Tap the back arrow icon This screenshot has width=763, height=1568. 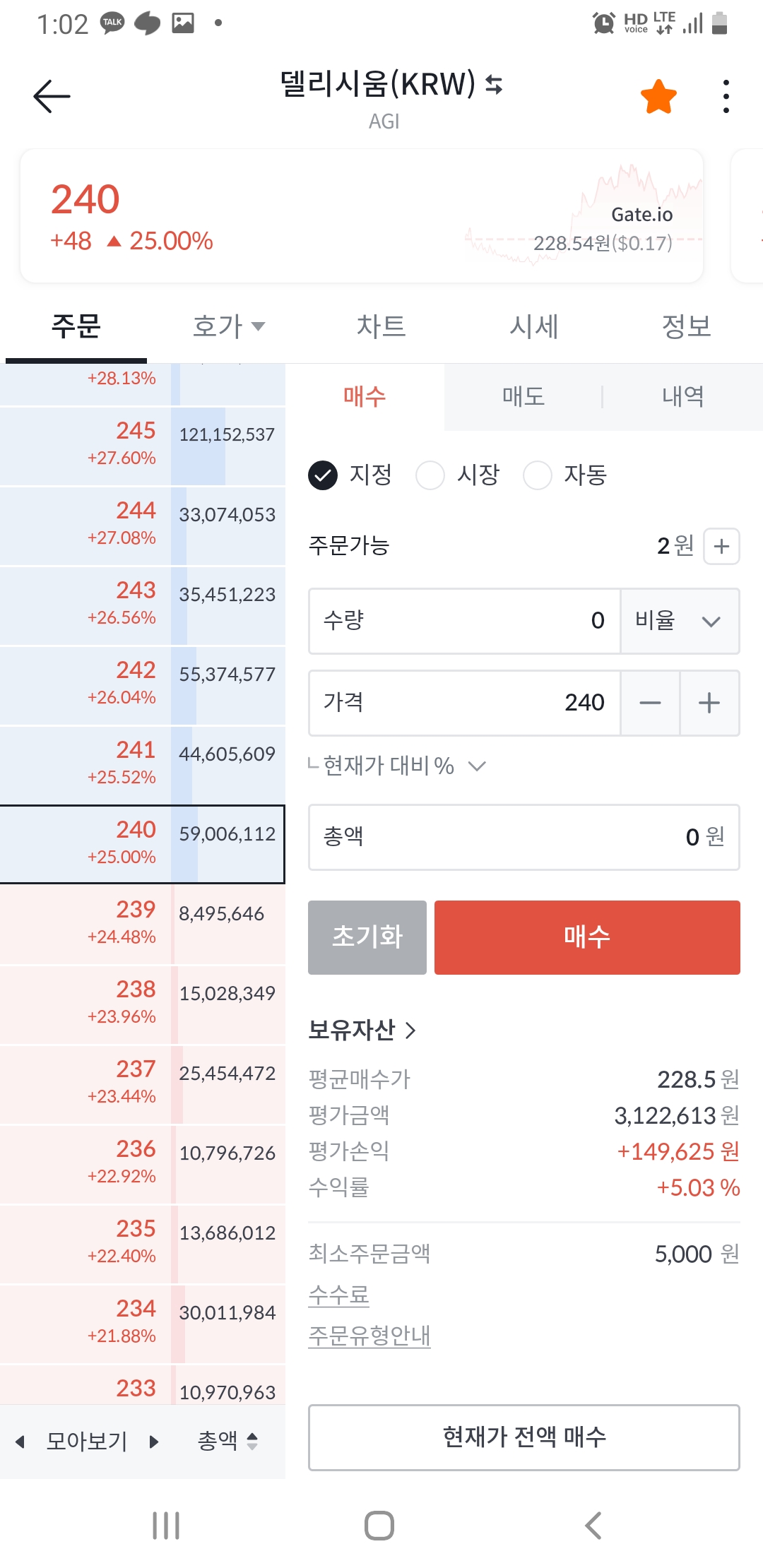point(52,95)
